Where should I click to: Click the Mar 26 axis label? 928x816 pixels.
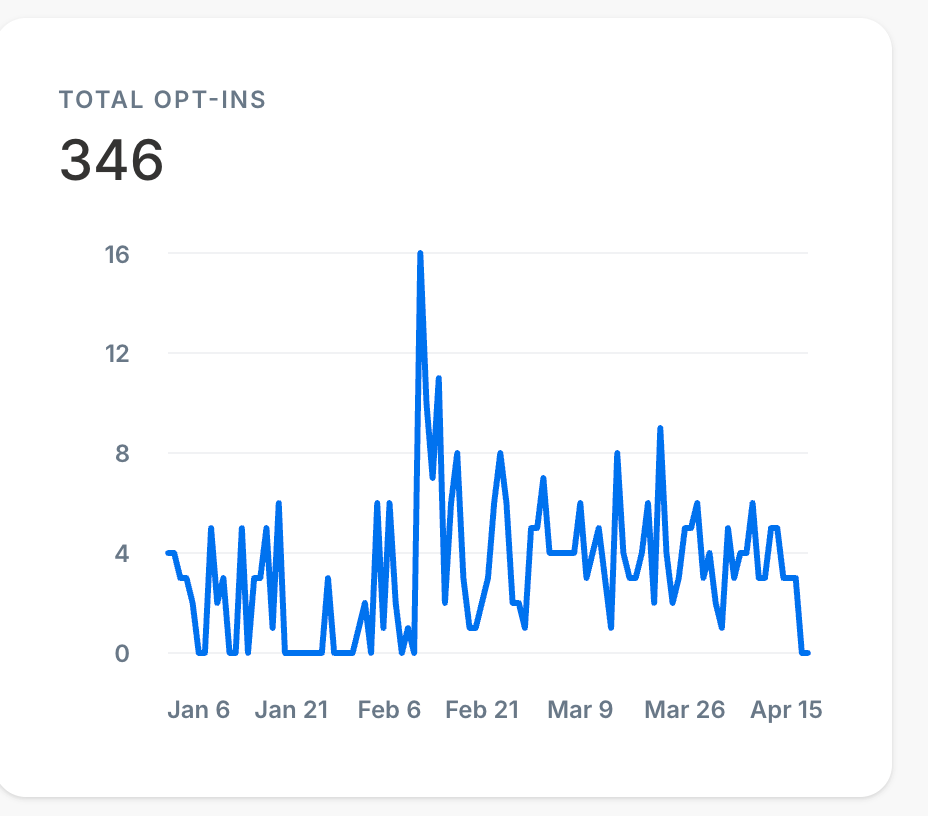[x=684, y=709]
